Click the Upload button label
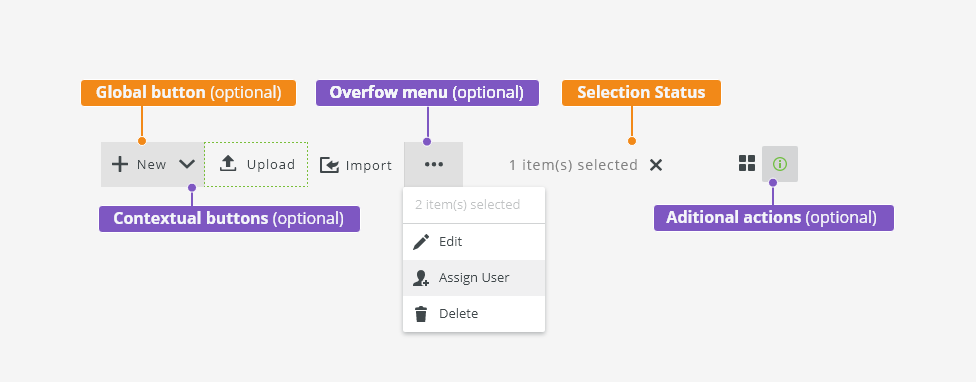This screenshot has height=382, width=976. point(271,164)
